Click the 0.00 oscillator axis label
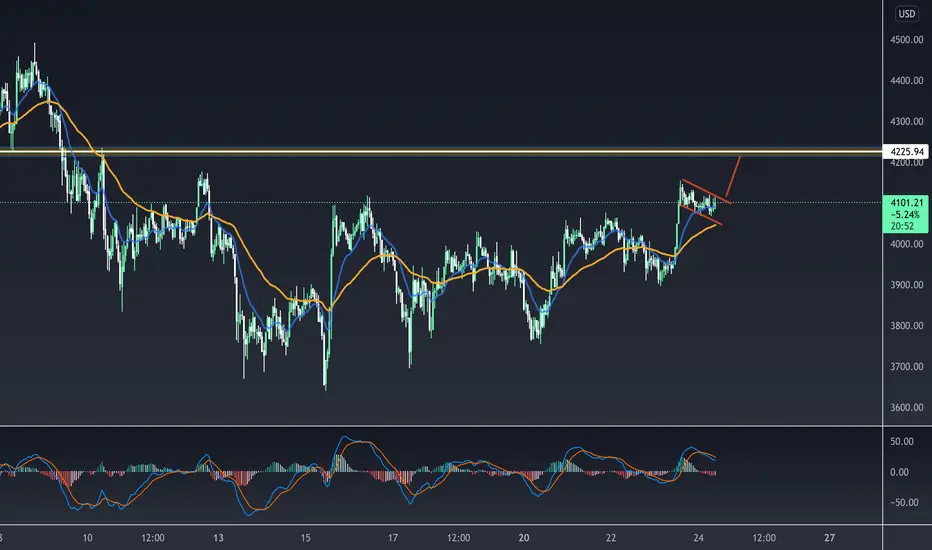The image size is (932, 550). pos(899,472)
